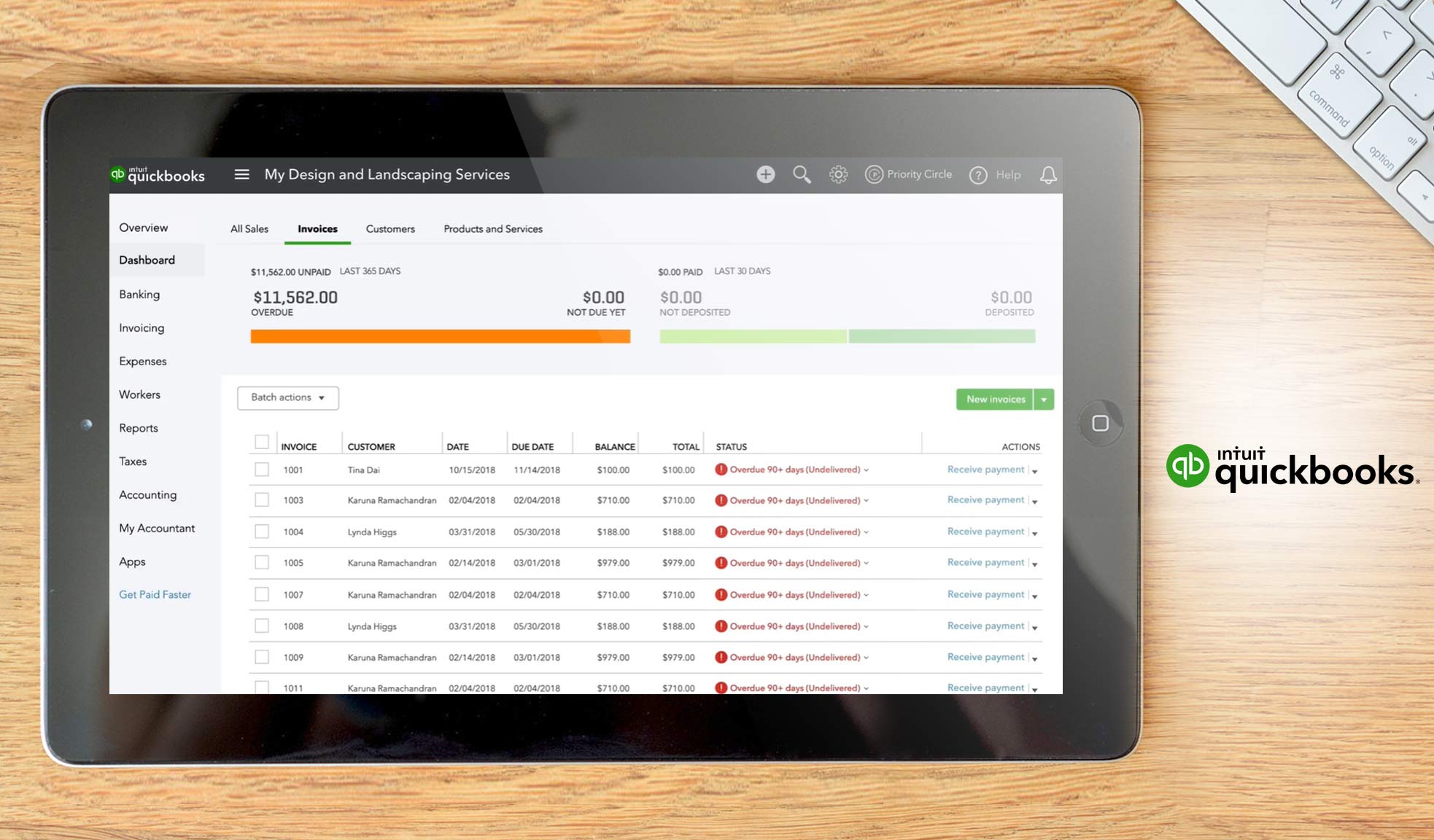Open the Batch actions dropdown
Screen dimensions: 1434x840
pos(287,398)
